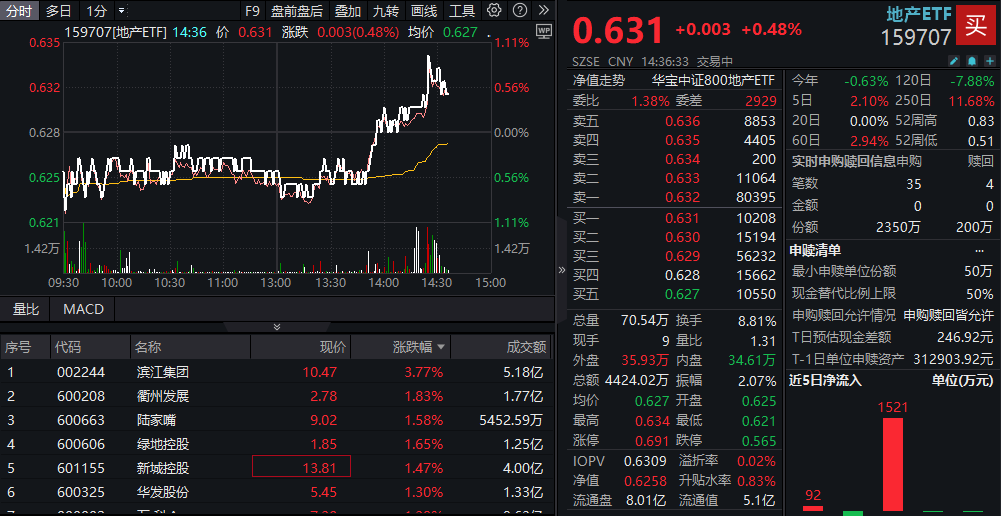Viewport: 1002px width, 516px height.
Task: Collapse the panel using the double chevron
Action: (x=277, y=327)
